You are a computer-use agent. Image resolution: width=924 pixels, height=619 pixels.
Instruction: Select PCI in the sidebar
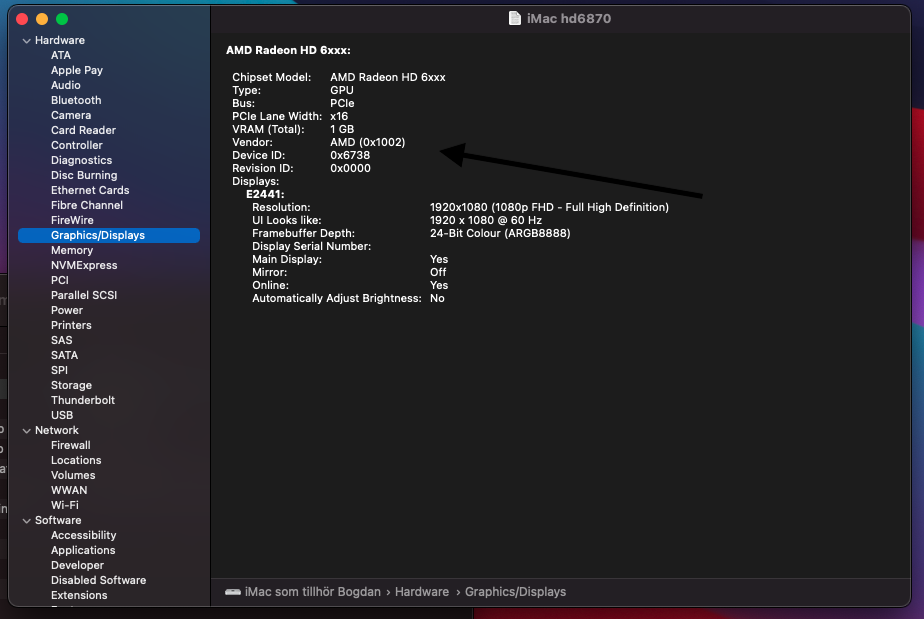coord(60,280)
